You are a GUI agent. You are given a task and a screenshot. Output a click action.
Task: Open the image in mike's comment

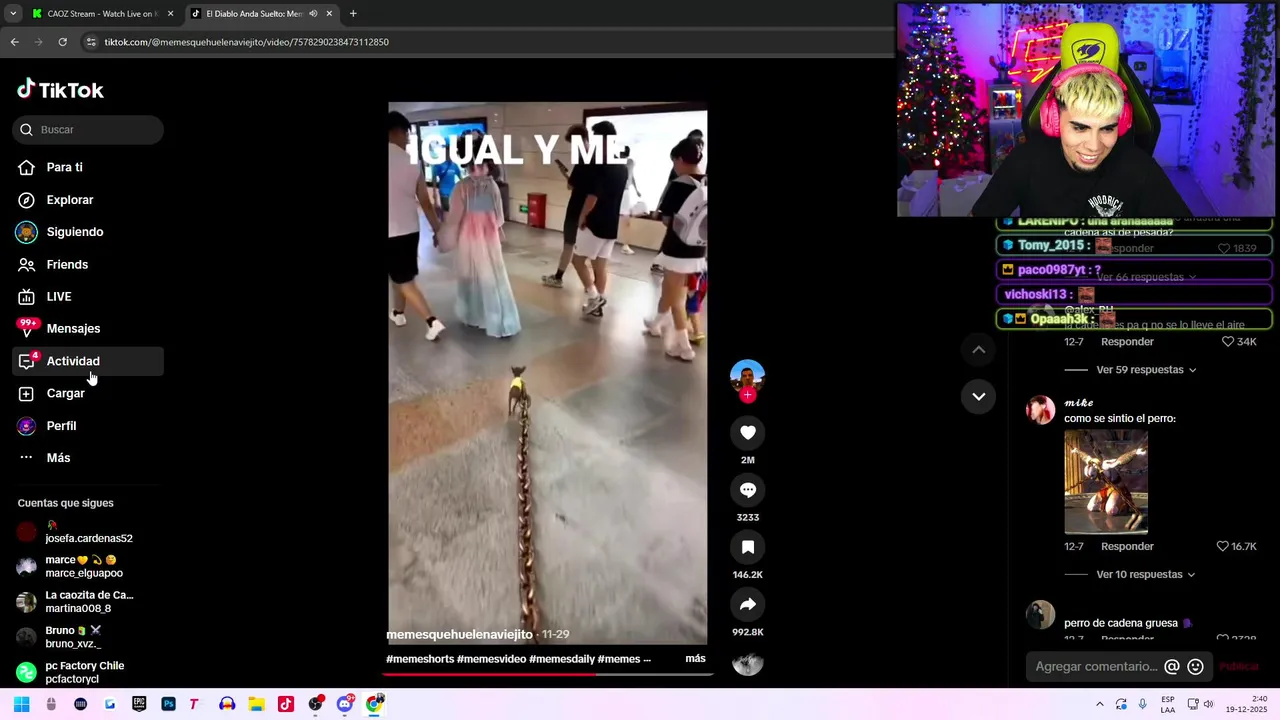pos(1106,482)
